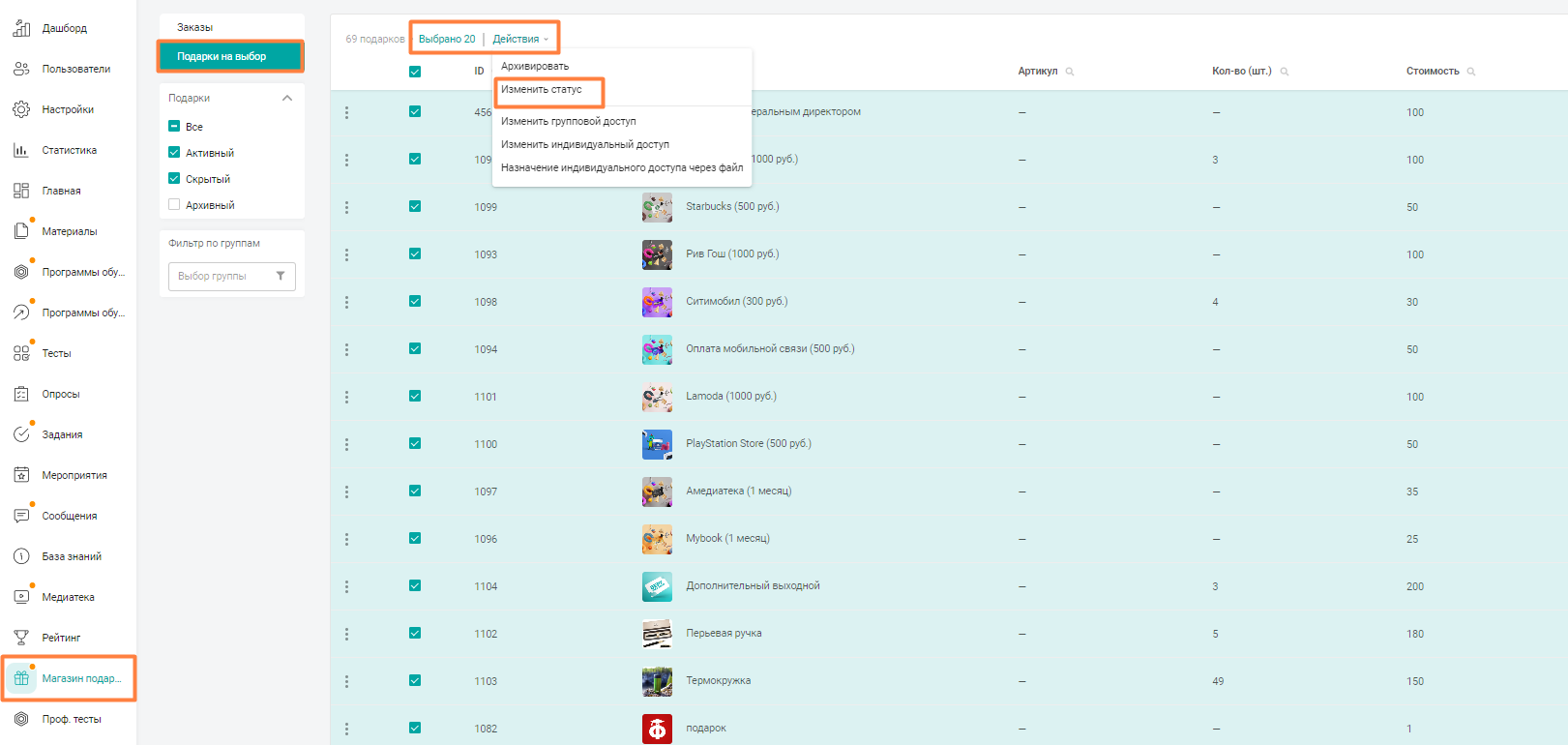Click the Сообщения chat icon

point(21,516)
